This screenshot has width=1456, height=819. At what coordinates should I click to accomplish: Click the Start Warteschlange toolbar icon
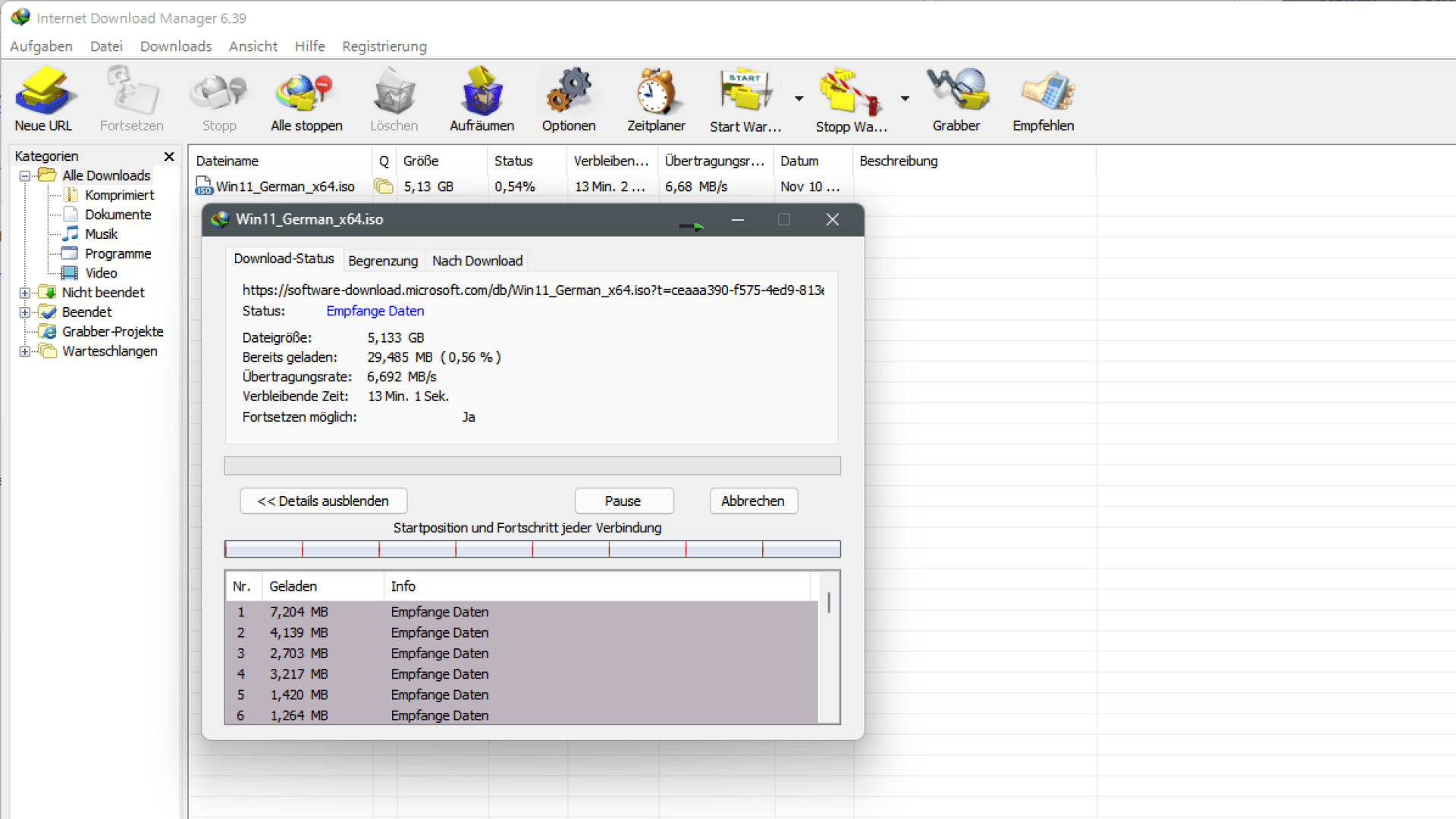[x=745, y=99]
